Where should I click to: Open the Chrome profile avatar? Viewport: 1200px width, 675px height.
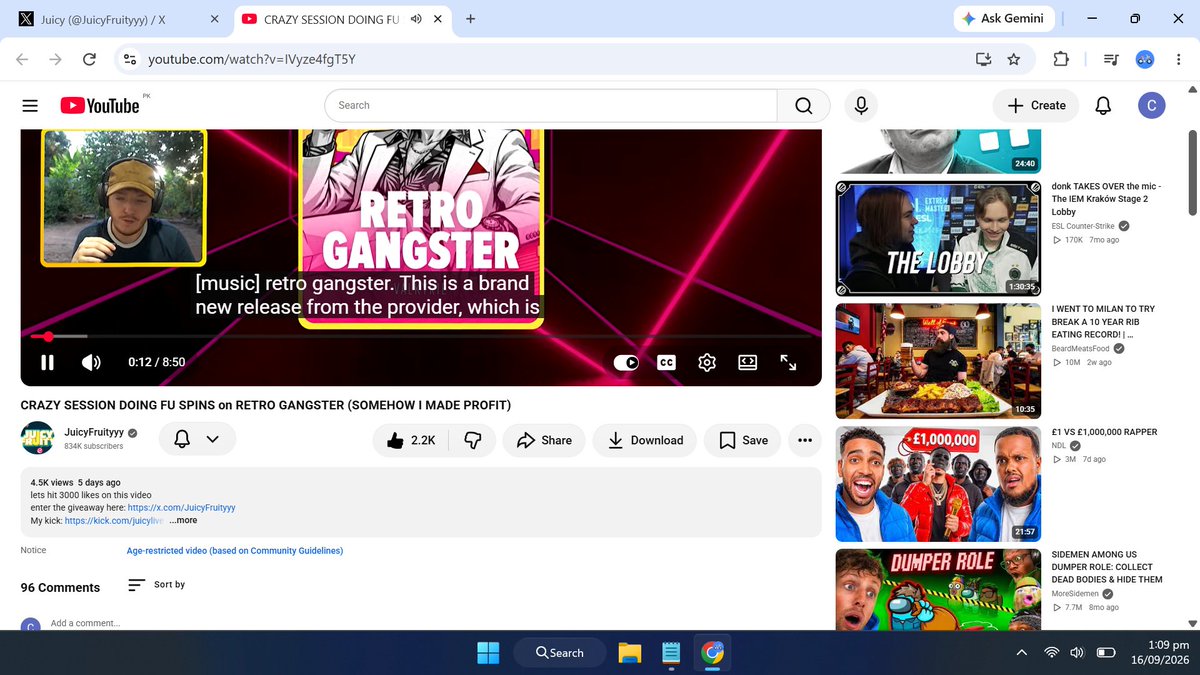[x=1146, y=60]
